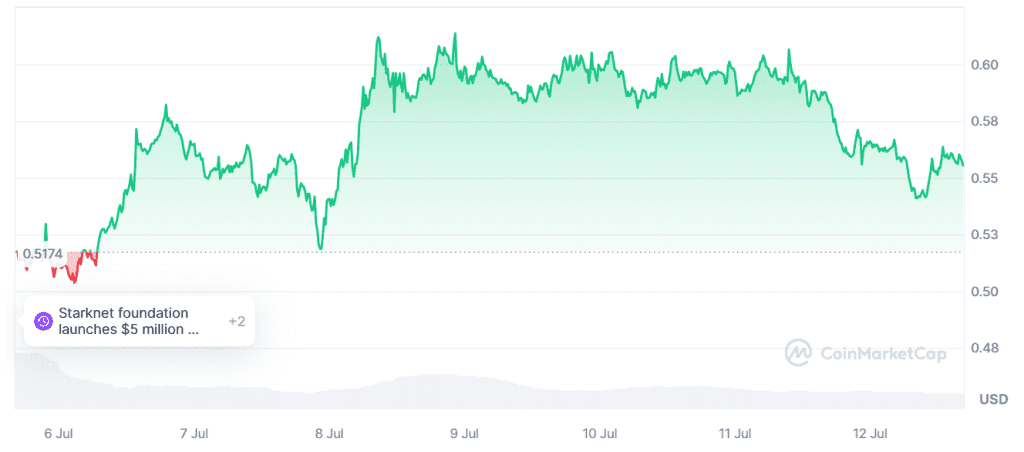Viewport: 1024px width, 452px height.
Task: Click the purple news event icon
Action: coord(43,321)
